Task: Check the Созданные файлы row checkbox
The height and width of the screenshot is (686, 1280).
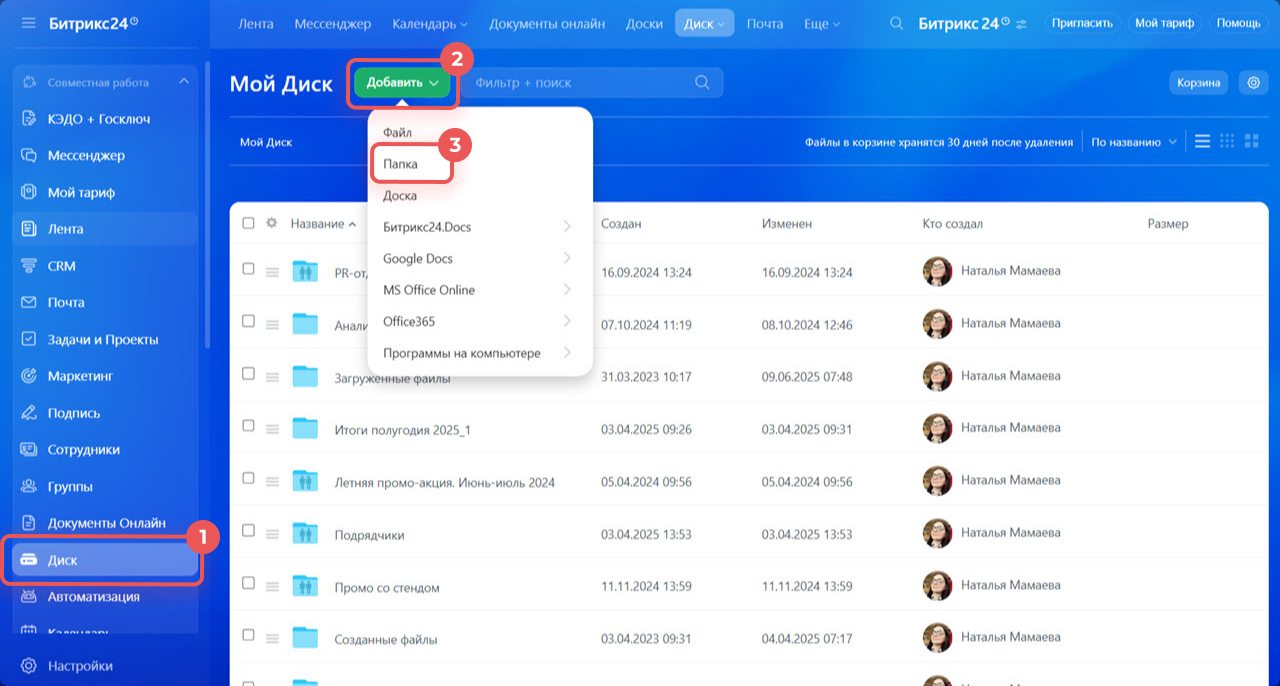Action: 248,636
